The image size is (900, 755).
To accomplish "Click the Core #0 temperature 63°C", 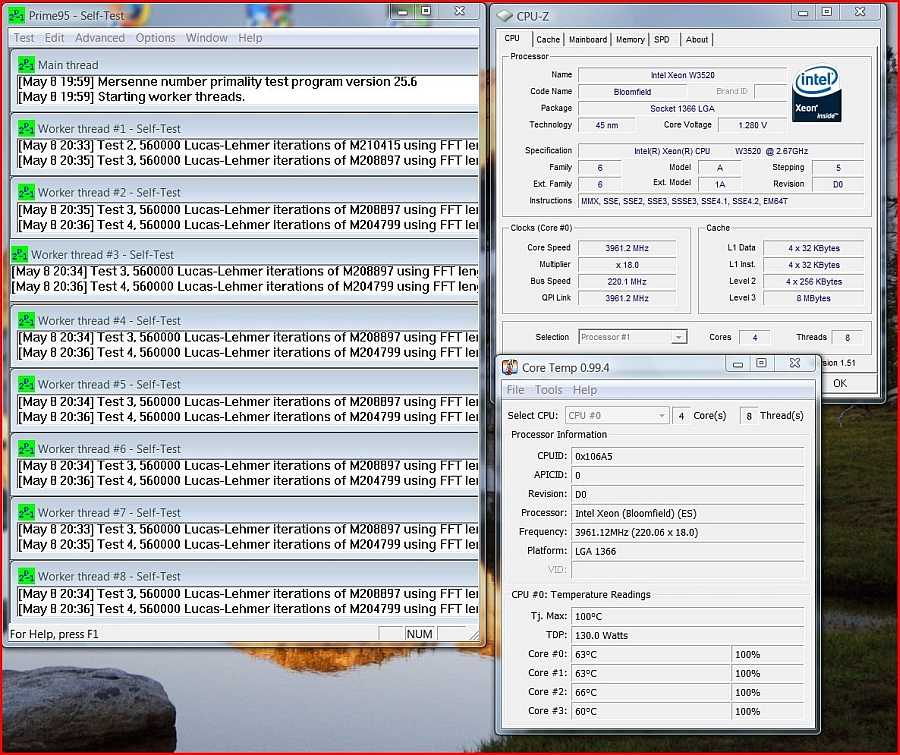I will (x=650, y=655).
